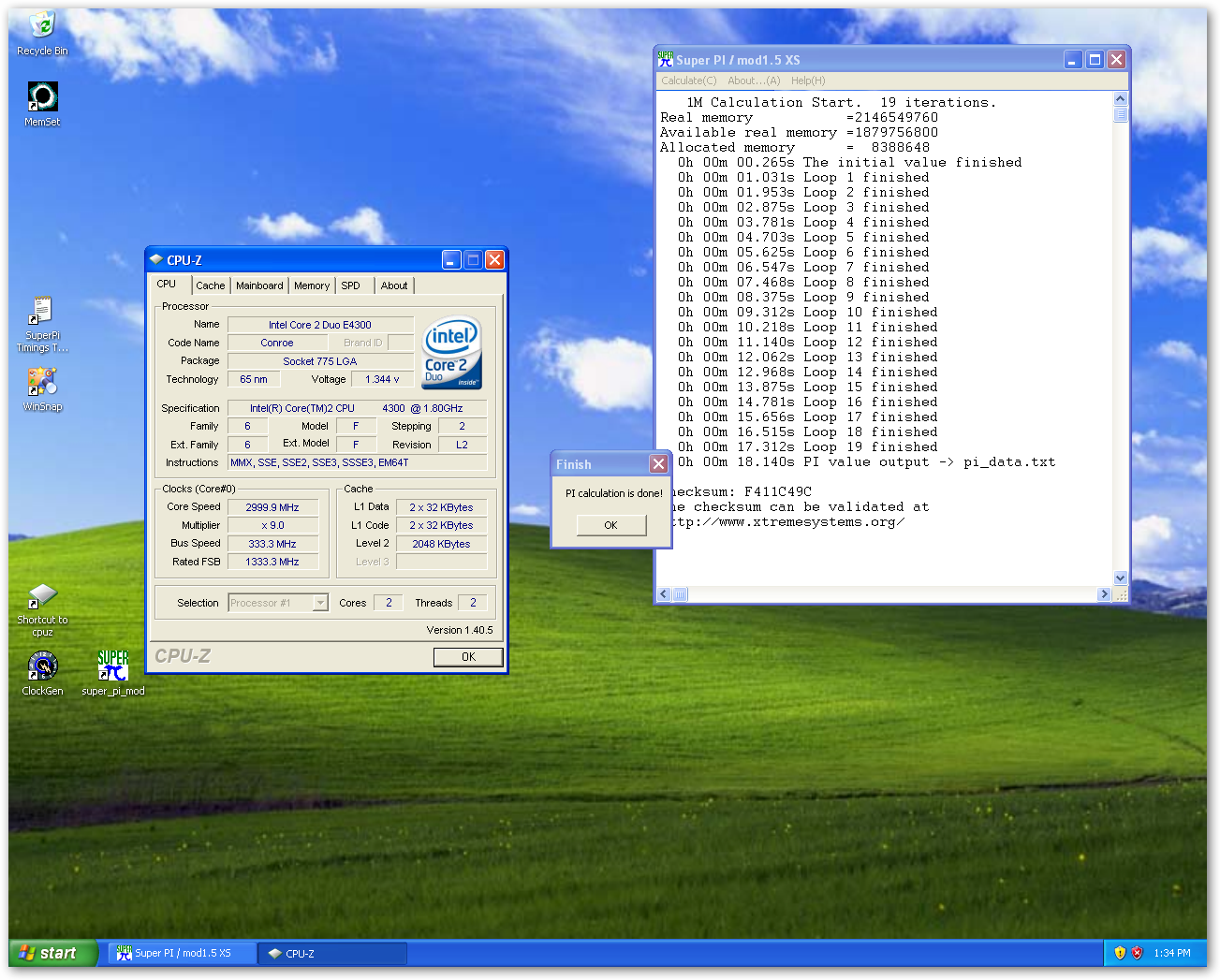1220x980 pixels.
Task: Open the SuperPI Timings shortcut icon
Action: tap(42, 324)
